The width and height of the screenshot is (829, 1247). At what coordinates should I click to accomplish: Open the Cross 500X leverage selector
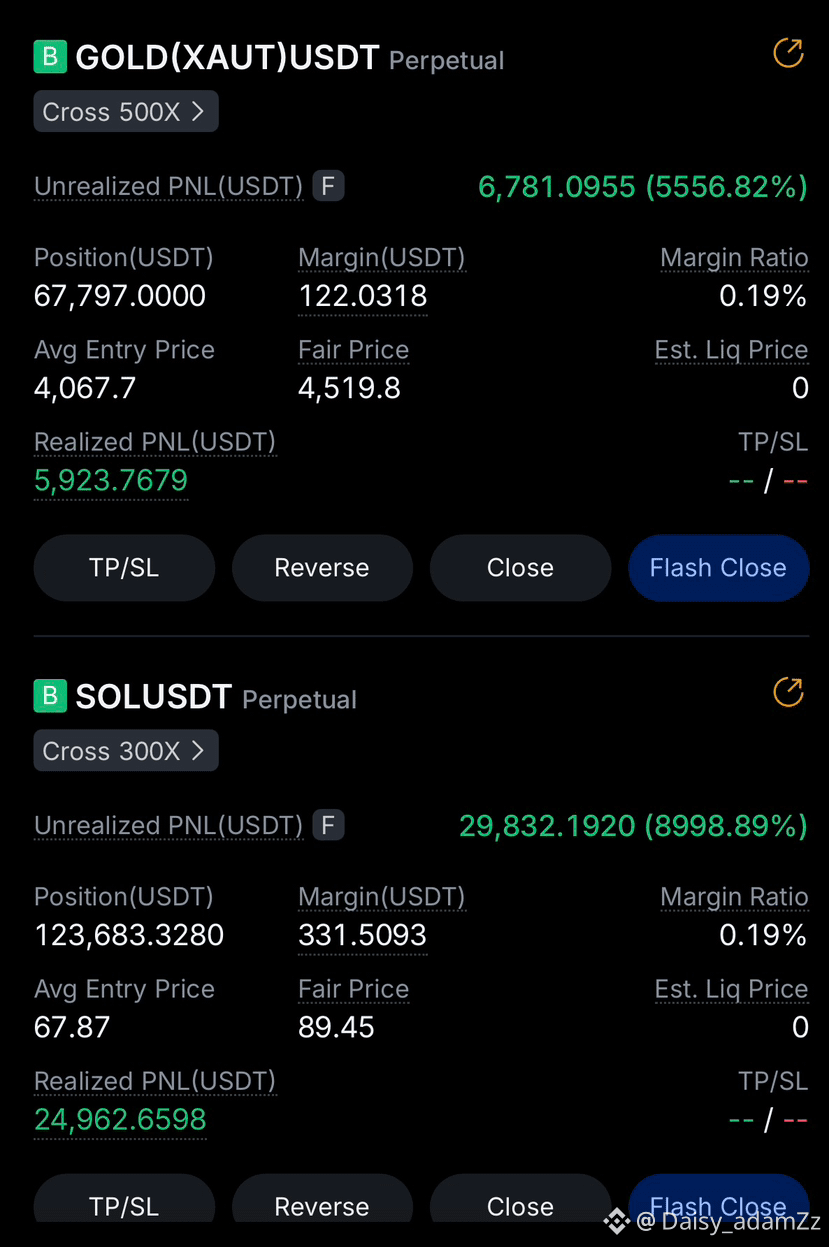[x=126, y=112]
